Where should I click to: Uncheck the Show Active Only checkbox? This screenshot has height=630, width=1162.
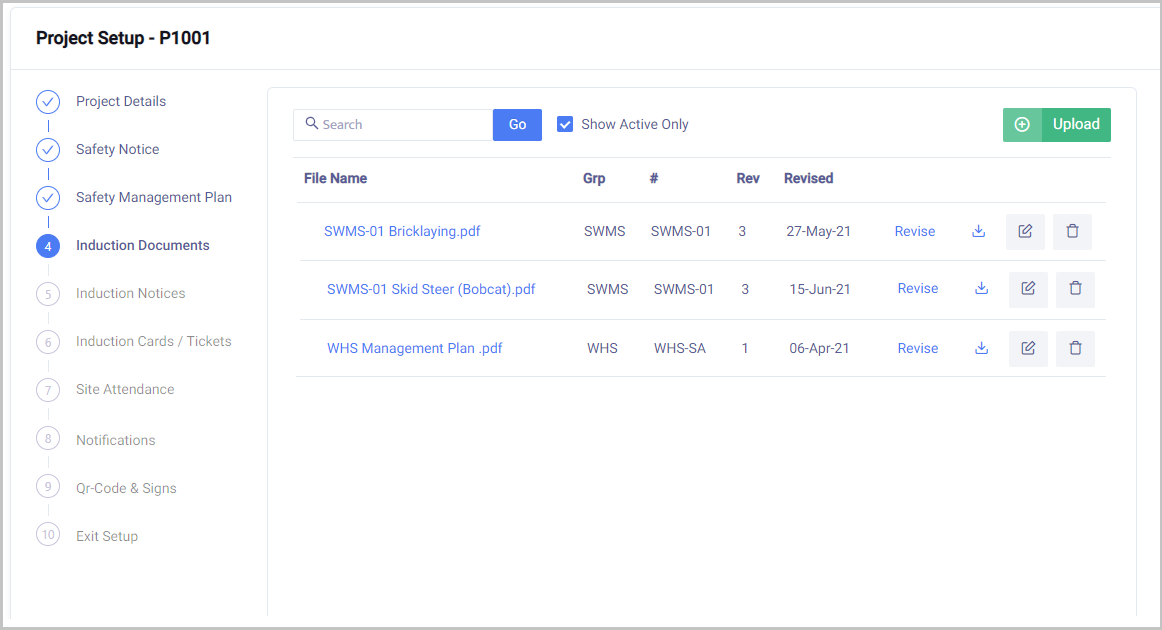coord(565,124)
